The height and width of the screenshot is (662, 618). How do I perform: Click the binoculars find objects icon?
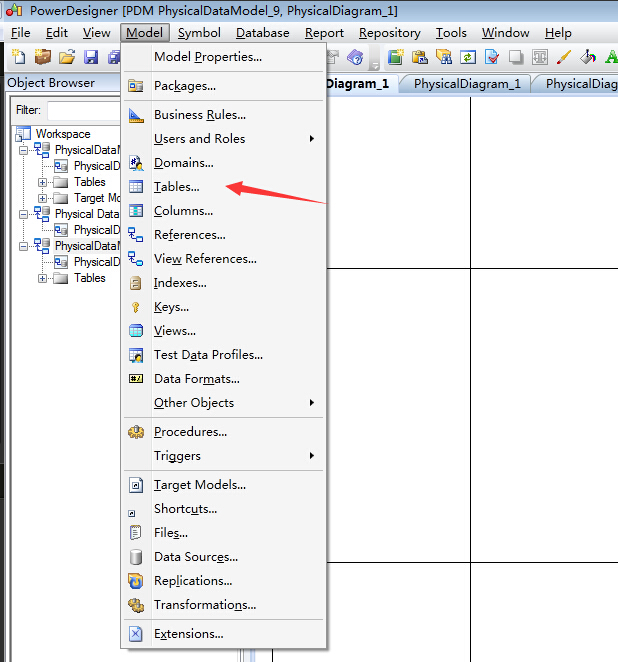coord(444,57)
